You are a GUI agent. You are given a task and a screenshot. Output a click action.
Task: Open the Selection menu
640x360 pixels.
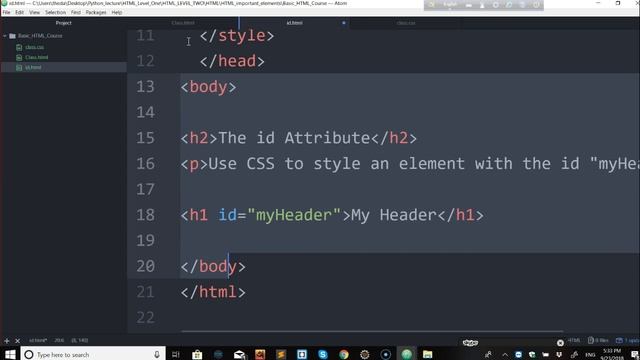[x=55, y=12]
